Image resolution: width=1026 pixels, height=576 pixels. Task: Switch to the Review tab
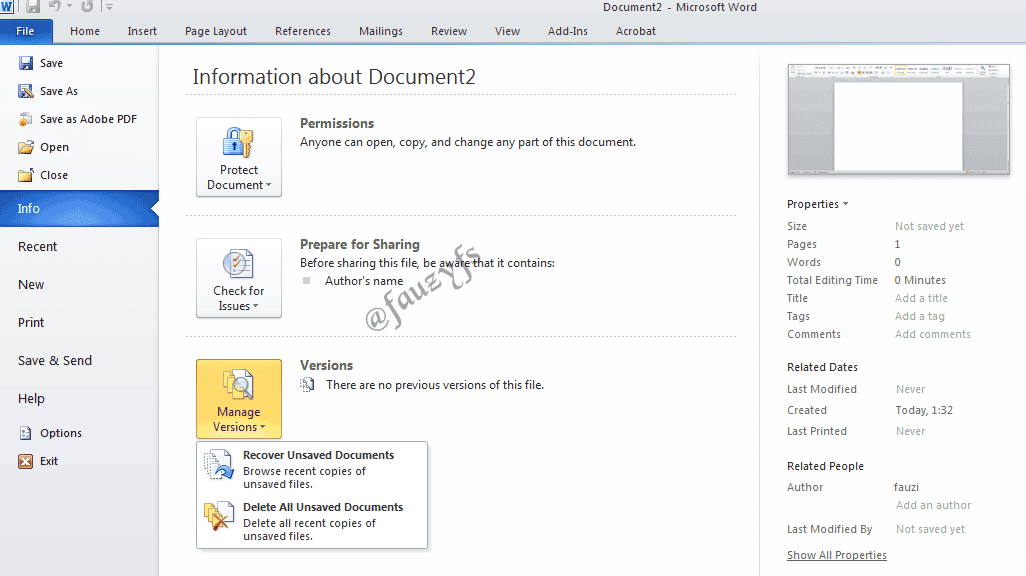(449, 31)
